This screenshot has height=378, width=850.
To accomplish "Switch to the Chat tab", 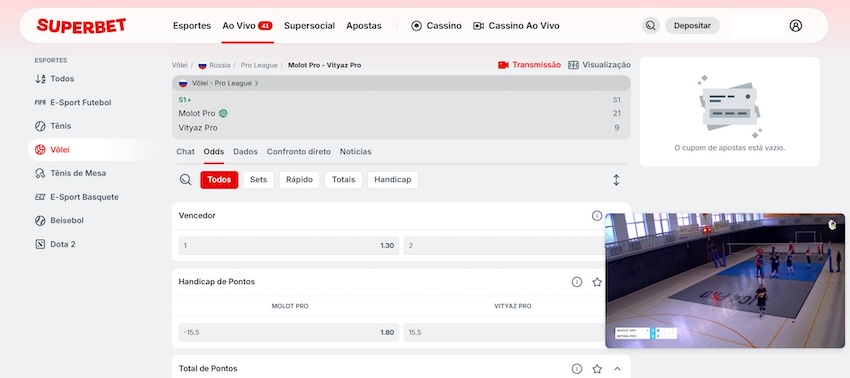I will point(185,152).
